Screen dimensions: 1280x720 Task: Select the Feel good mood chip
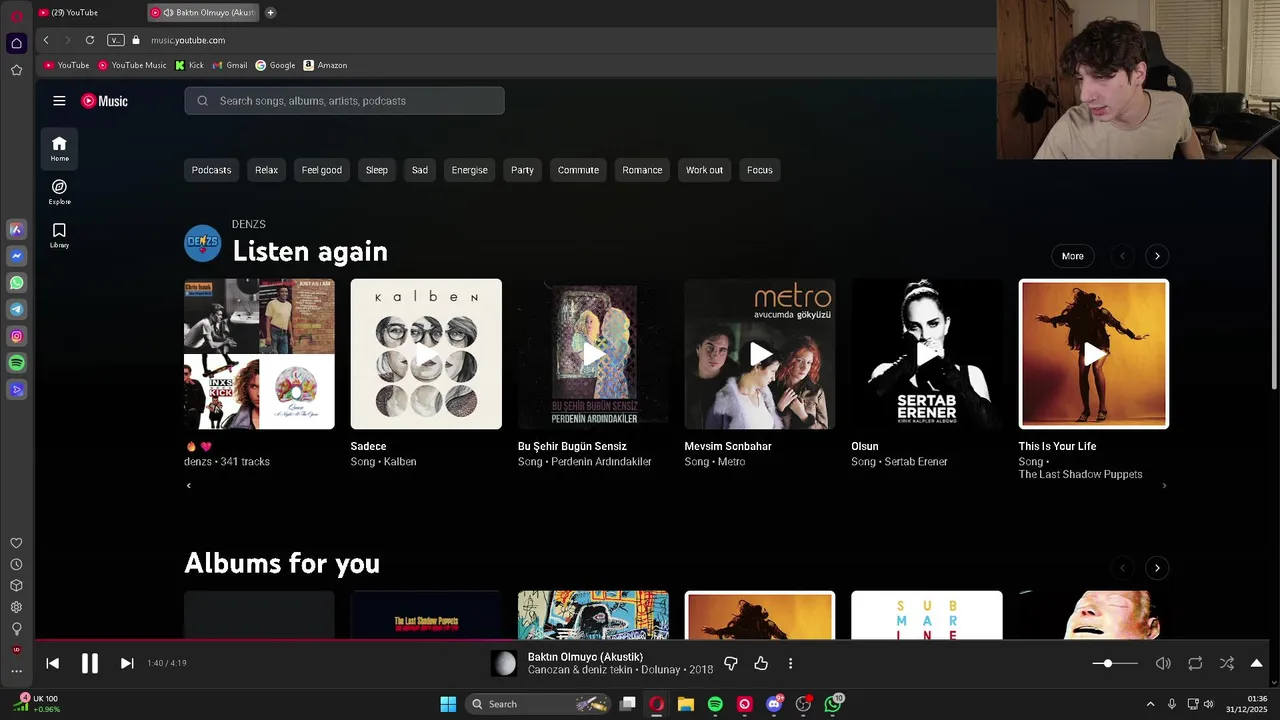pyautogui.click(x=322, y=170)
